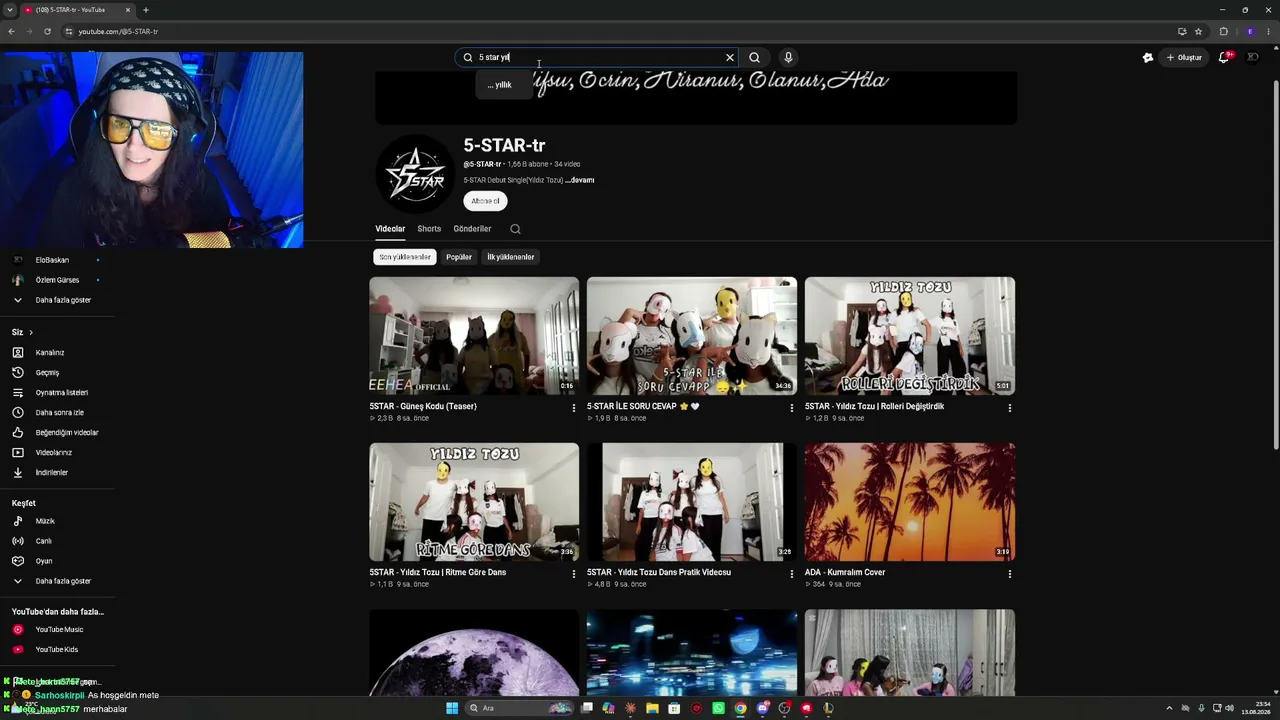
Task: Open options for ADA - Kumralım Cover
Action: 1009,574
